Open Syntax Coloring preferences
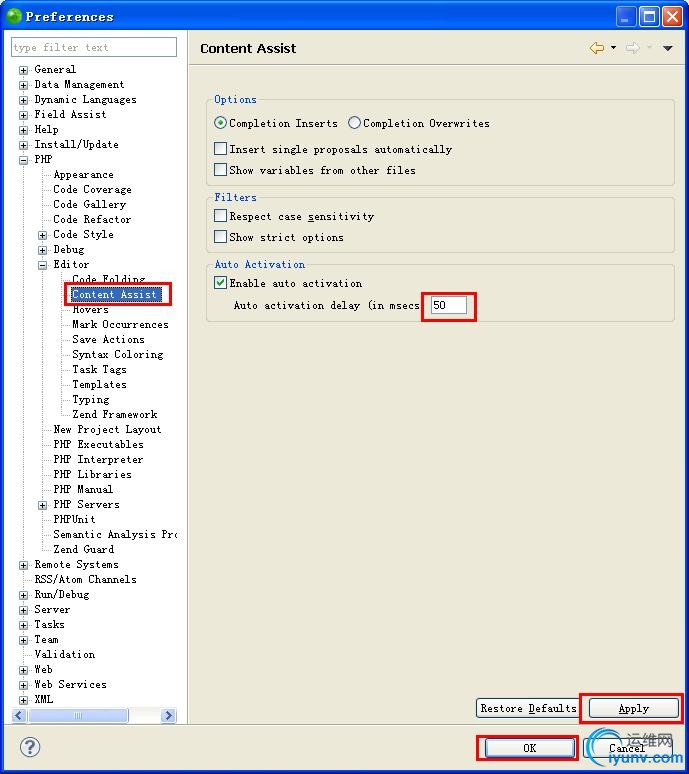 point(117,354)
